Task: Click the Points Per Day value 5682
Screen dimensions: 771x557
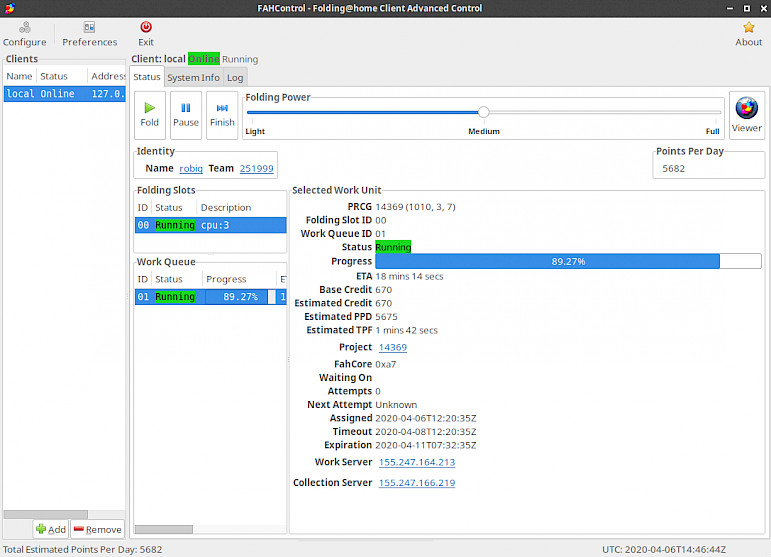Action: (673, 169)
